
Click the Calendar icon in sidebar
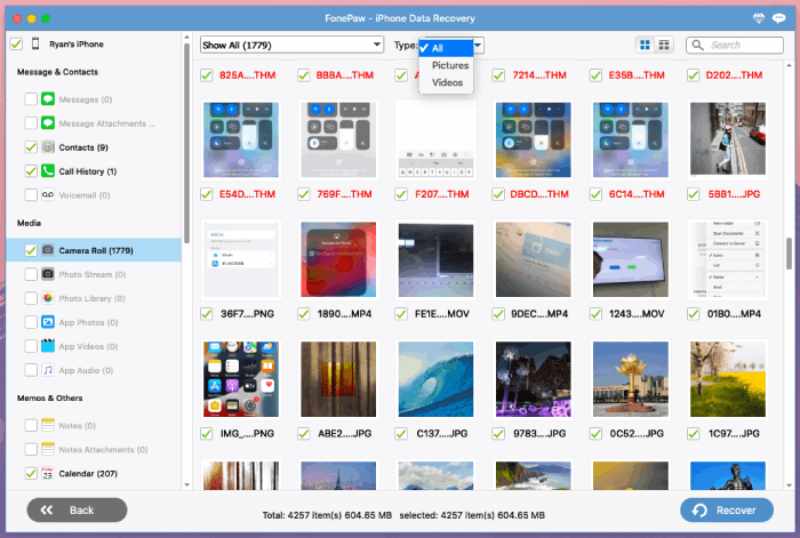coord(48,473)
